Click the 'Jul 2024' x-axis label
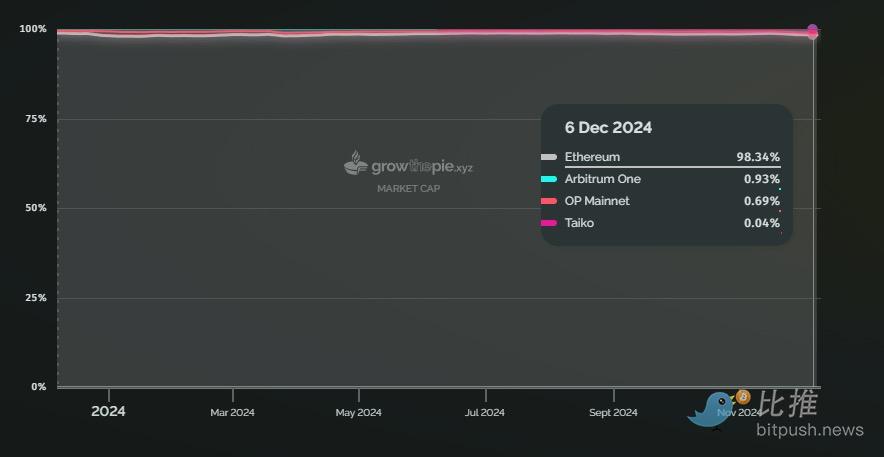This screenshot has width=884, height=457. [x=485, y=412]
